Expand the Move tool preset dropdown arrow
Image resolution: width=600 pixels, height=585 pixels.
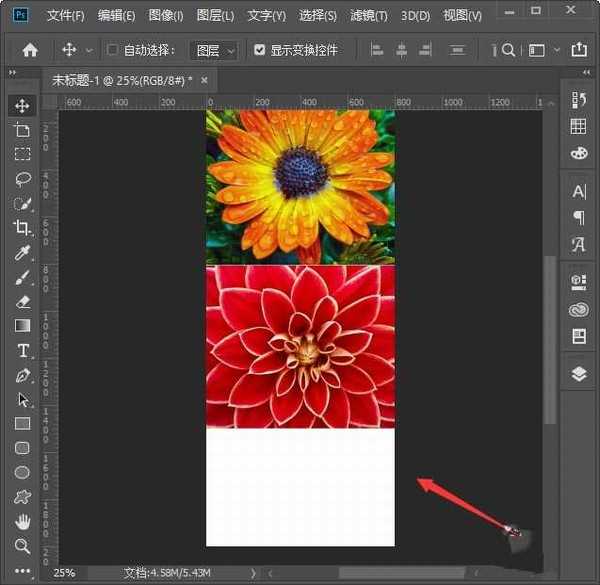tap(90, 50)
